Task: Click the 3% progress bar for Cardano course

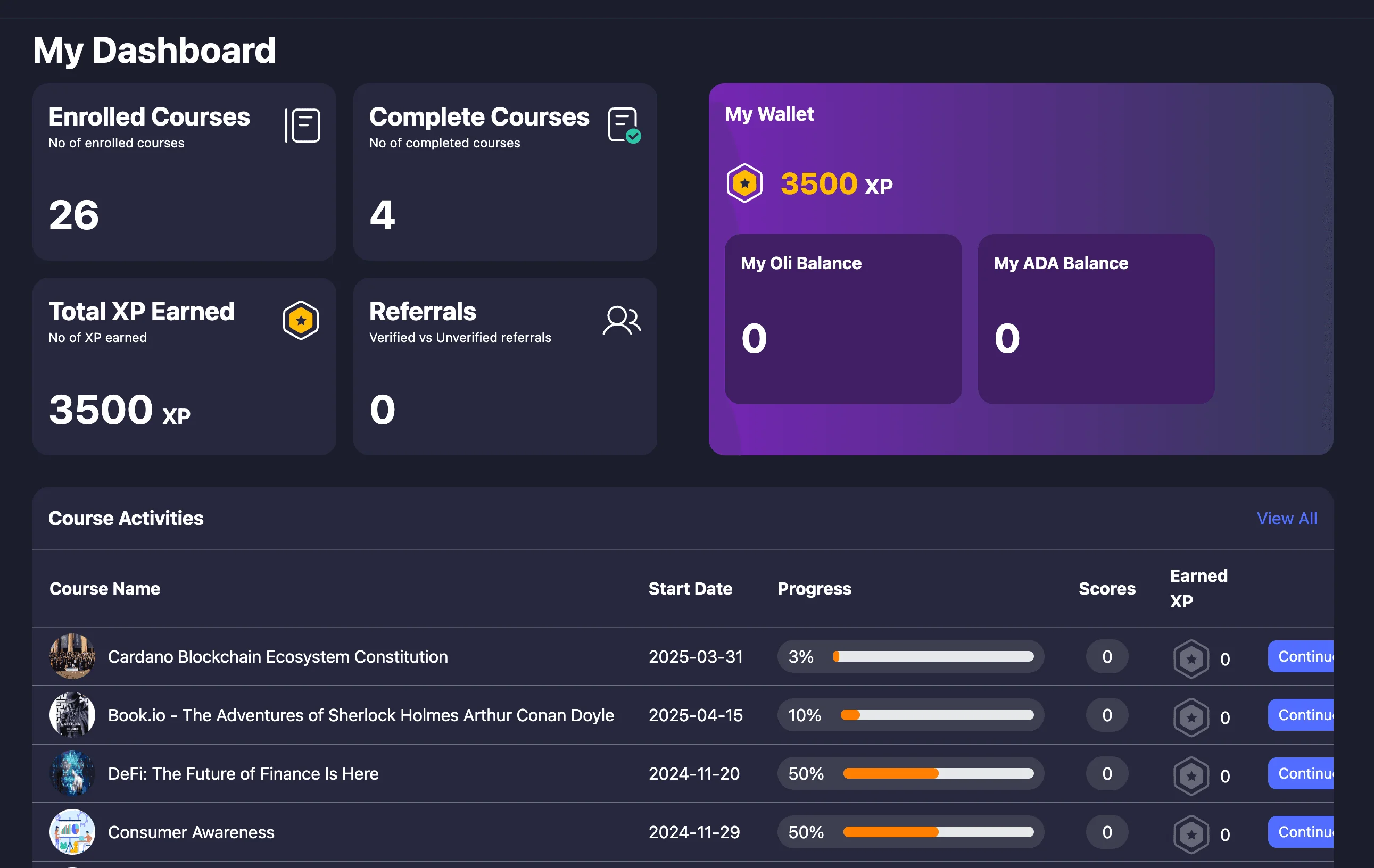Action: coord(933,656)
